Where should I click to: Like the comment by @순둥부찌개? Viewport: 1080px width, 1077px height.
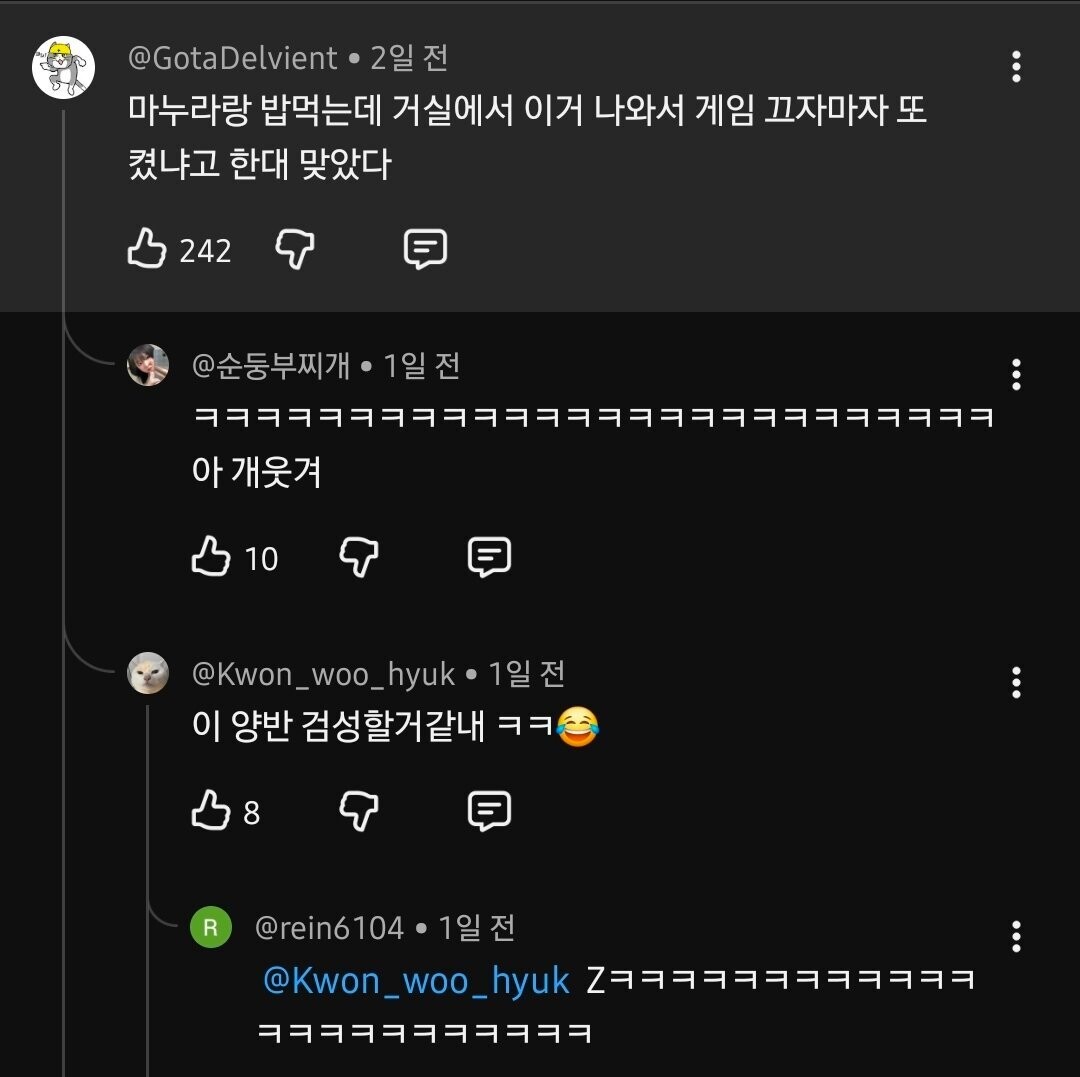211,557
